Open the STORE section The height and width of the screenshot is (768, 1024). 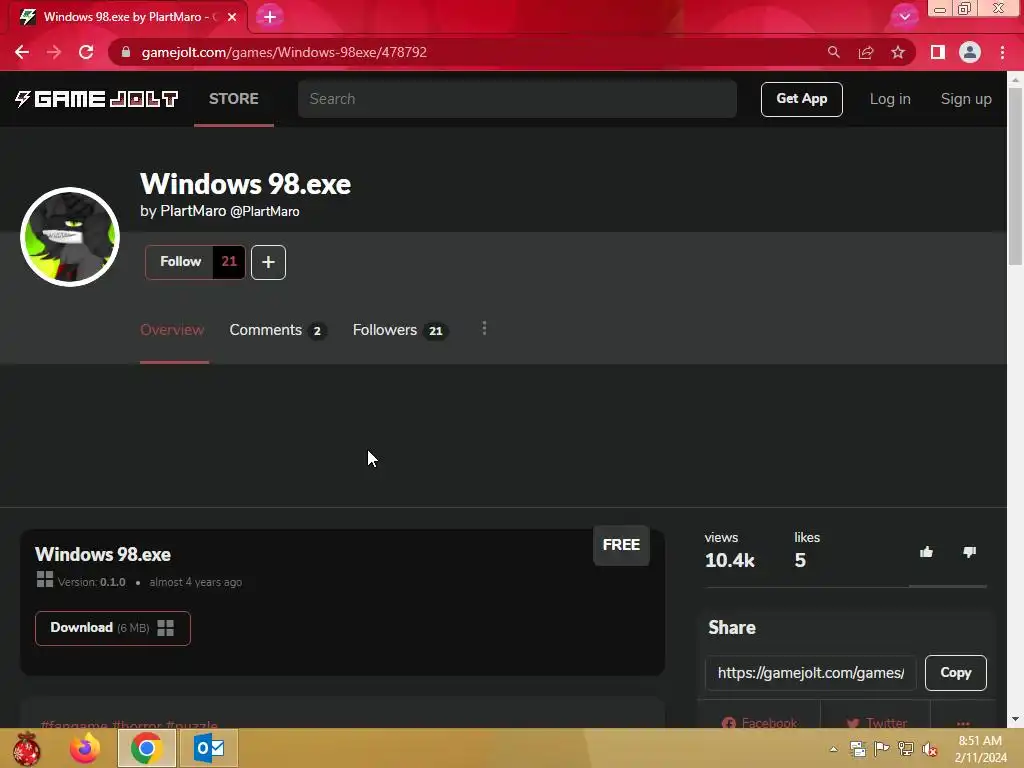tap(234, 99)
